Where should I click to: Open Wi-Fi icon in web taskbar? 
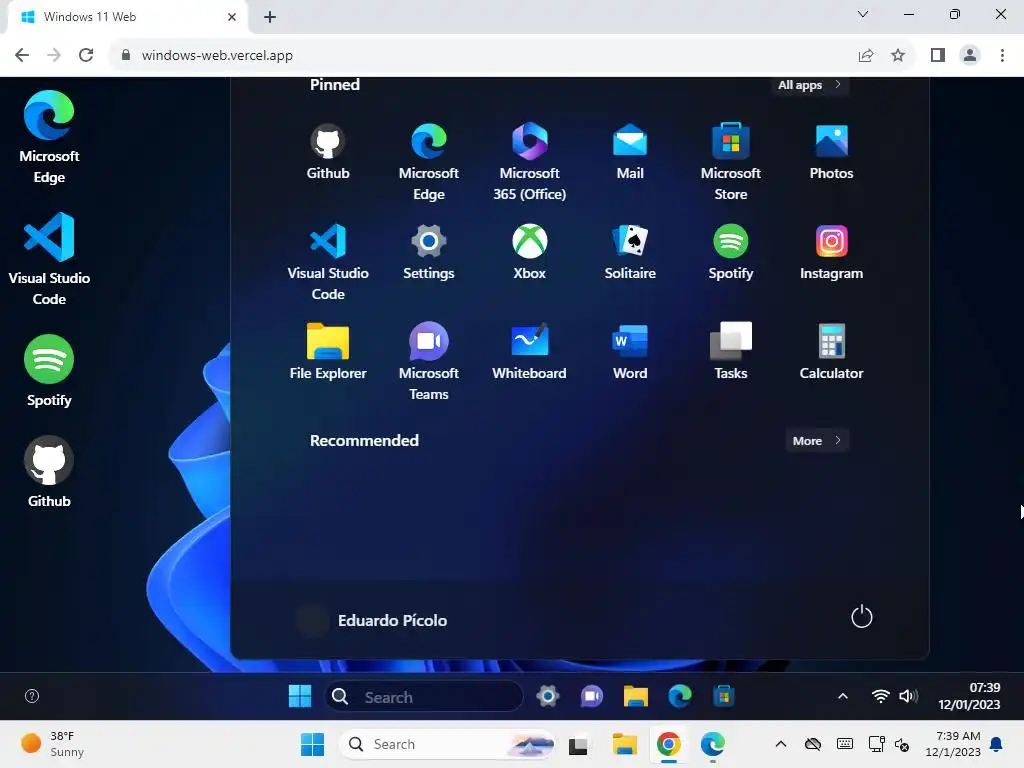click(880, 696)
